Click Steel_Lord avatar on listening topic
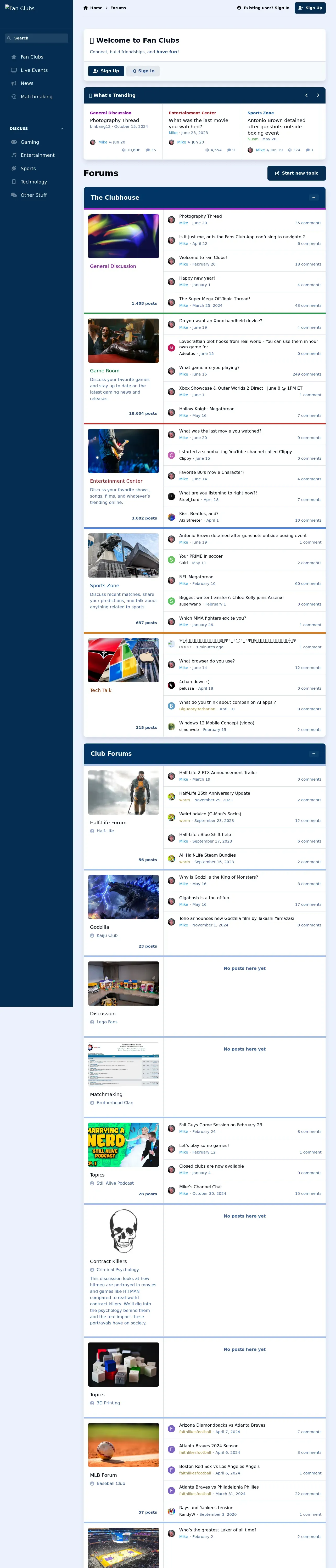336x1568 pixels. (171, 497)
